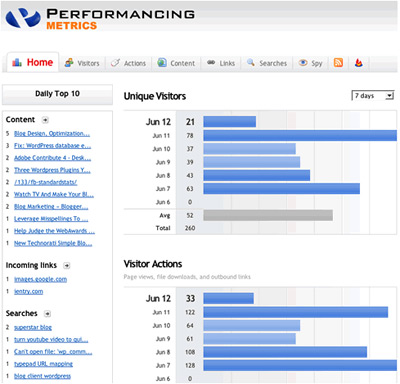
Task: Open blog client wordpress search link
Action: (42, 376)
